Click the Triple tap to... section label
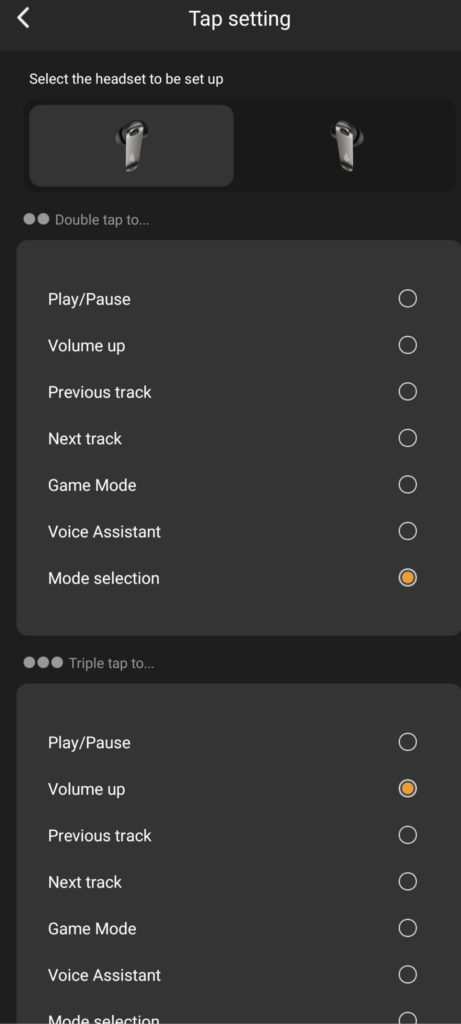Image resolution: width=461 pixels, height=1024 pixels. pyautogui.click(x=112, y=664)
